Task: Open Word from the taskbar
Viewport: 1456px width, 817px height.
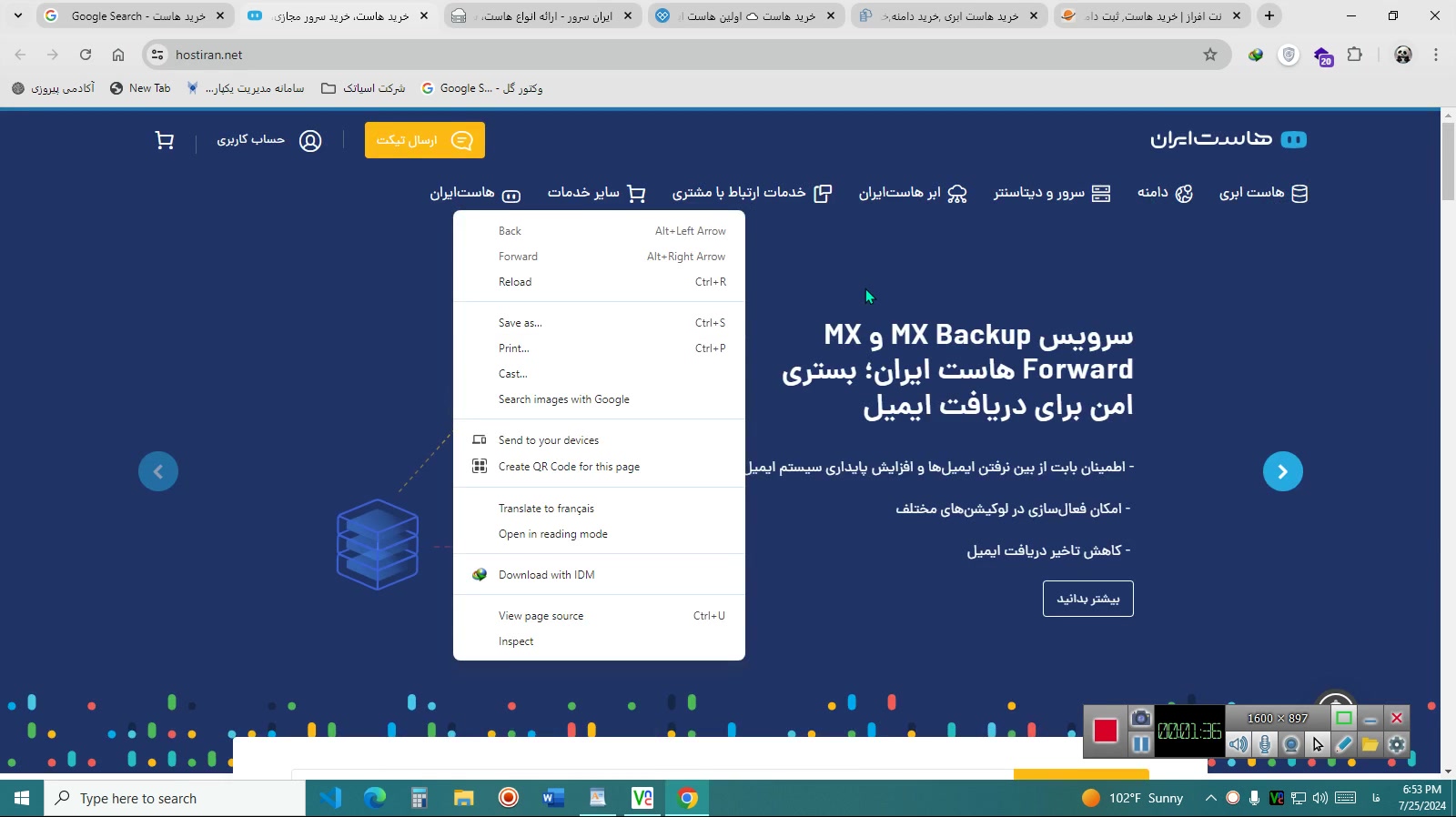Action: 553,798
